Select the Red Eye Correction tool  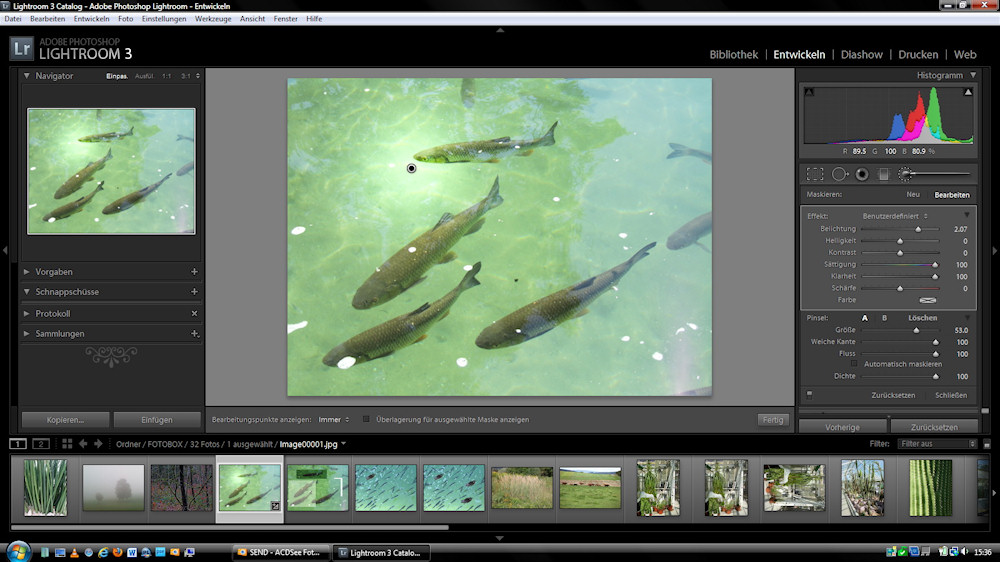click(x=861, y=174)
